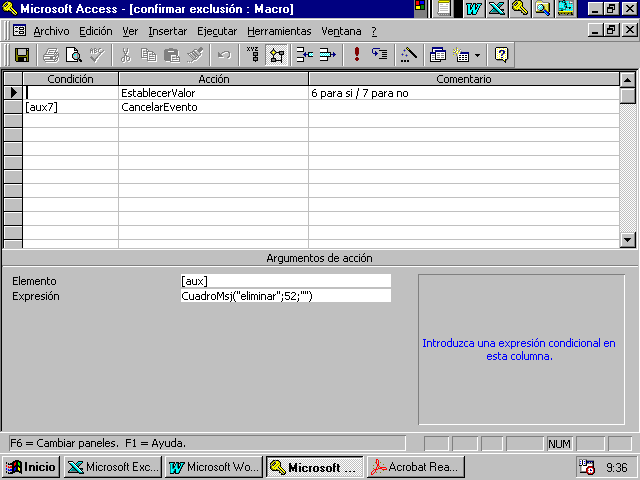
Task: Click the Print toolbar icon
Action: pos(51,55)
